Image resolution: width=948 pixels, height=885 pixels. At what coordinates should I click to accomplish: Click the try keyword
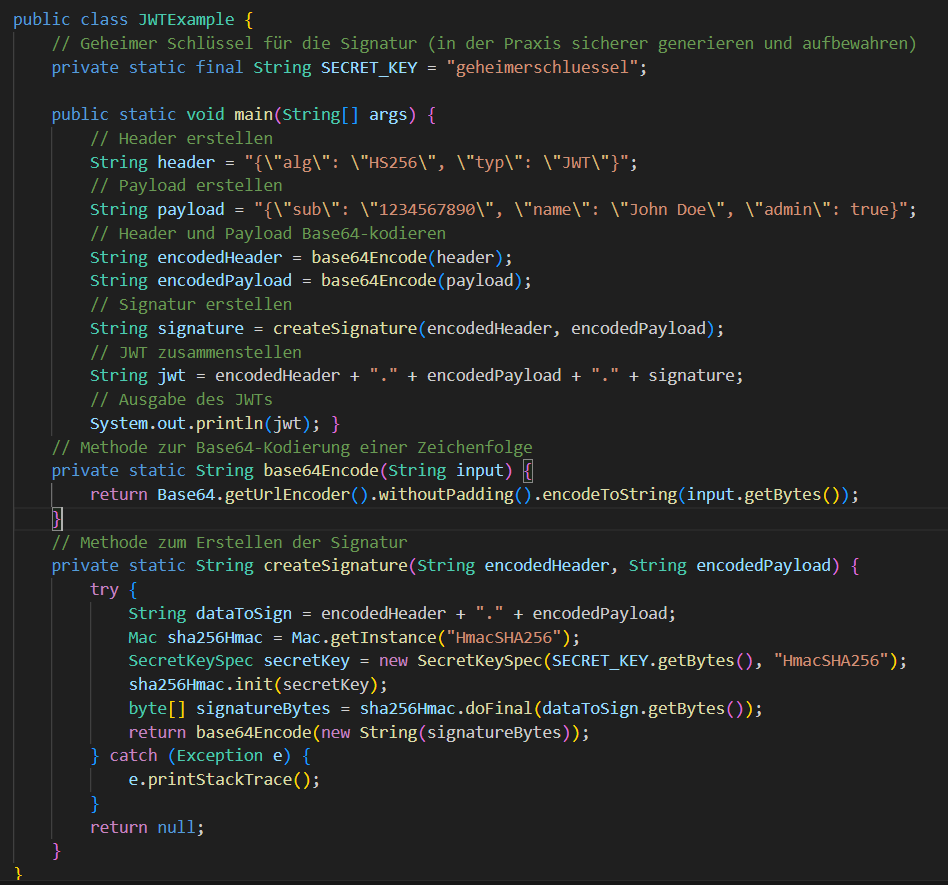(104, 589)
